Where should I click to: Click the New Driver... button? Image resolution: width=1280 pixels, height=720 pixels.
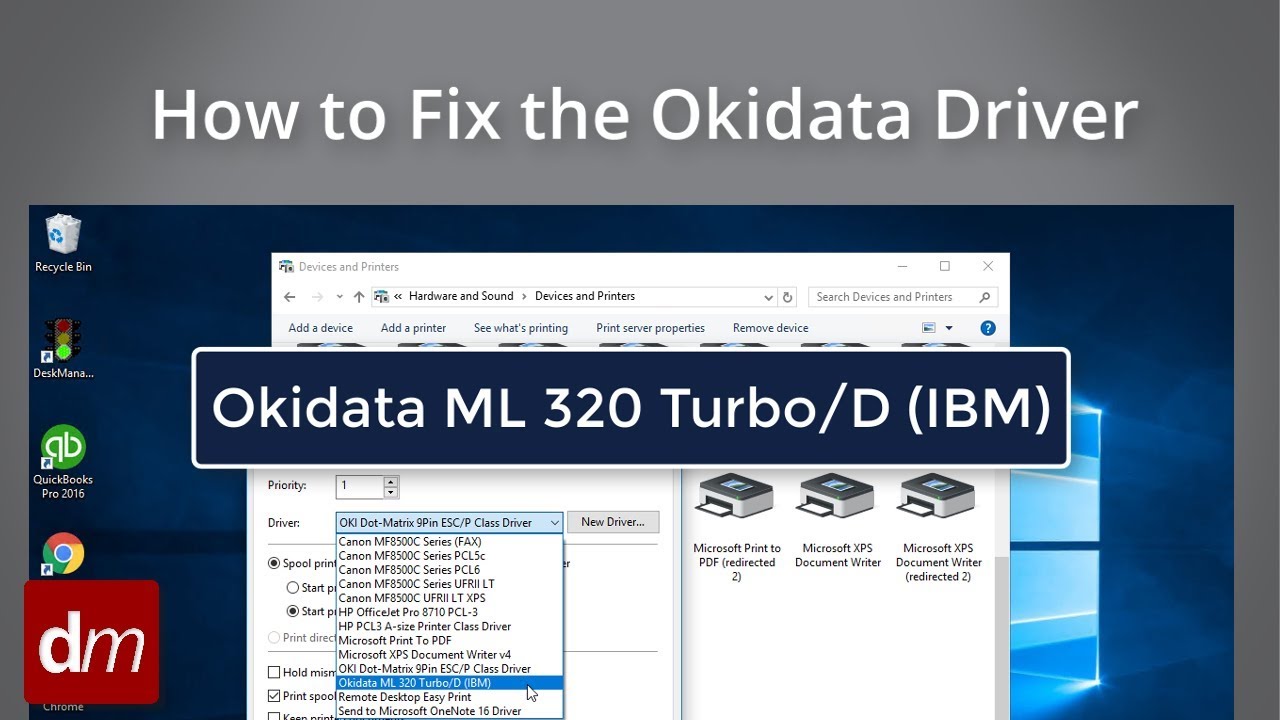(613, 522)
